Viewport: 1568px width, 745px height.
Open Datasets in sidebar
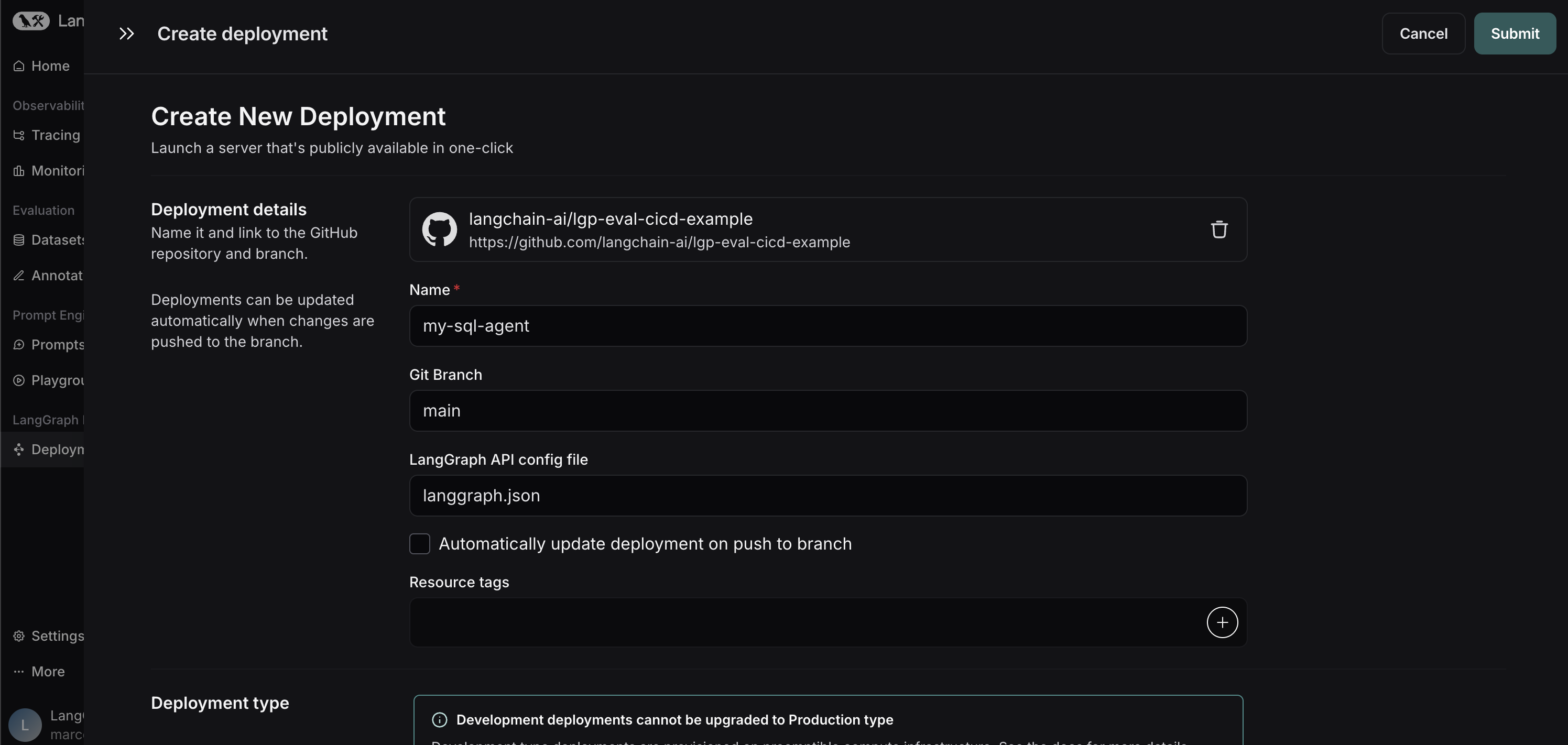click(x=42, y=240)
